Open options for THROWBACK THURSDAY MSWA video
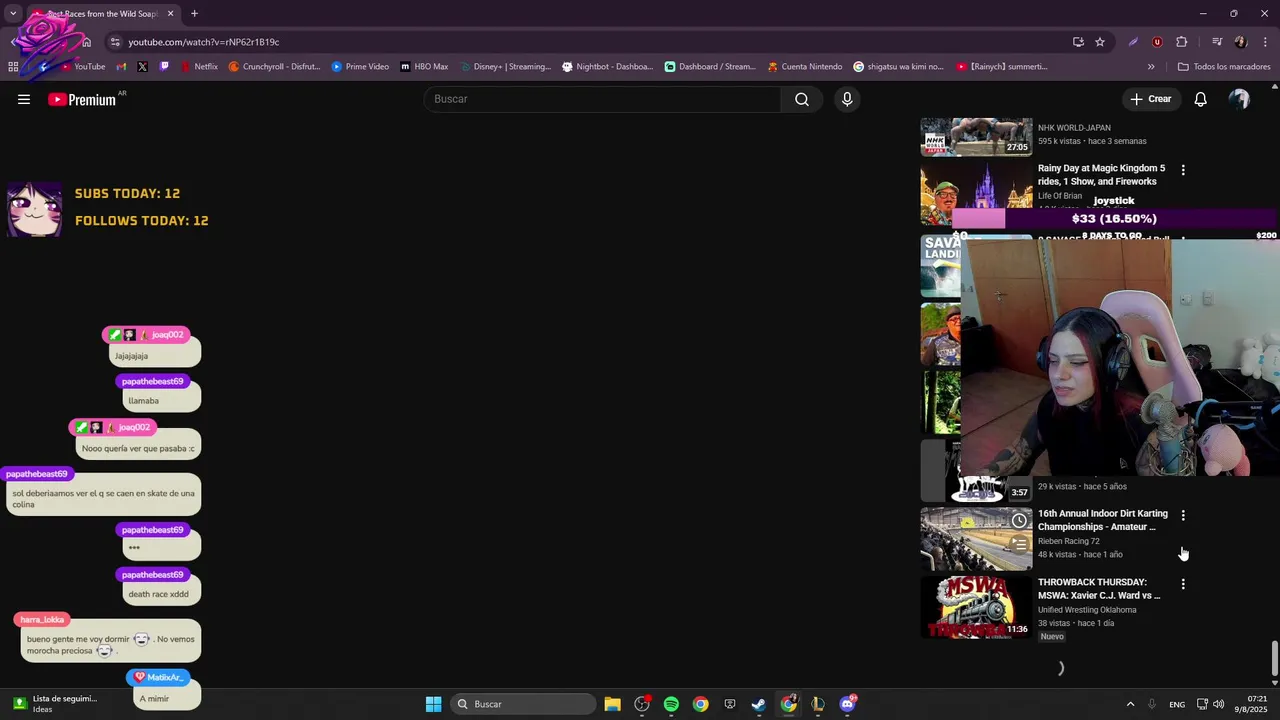Viewport: 1280px width, 720px height. click(x=1183, y=584)
